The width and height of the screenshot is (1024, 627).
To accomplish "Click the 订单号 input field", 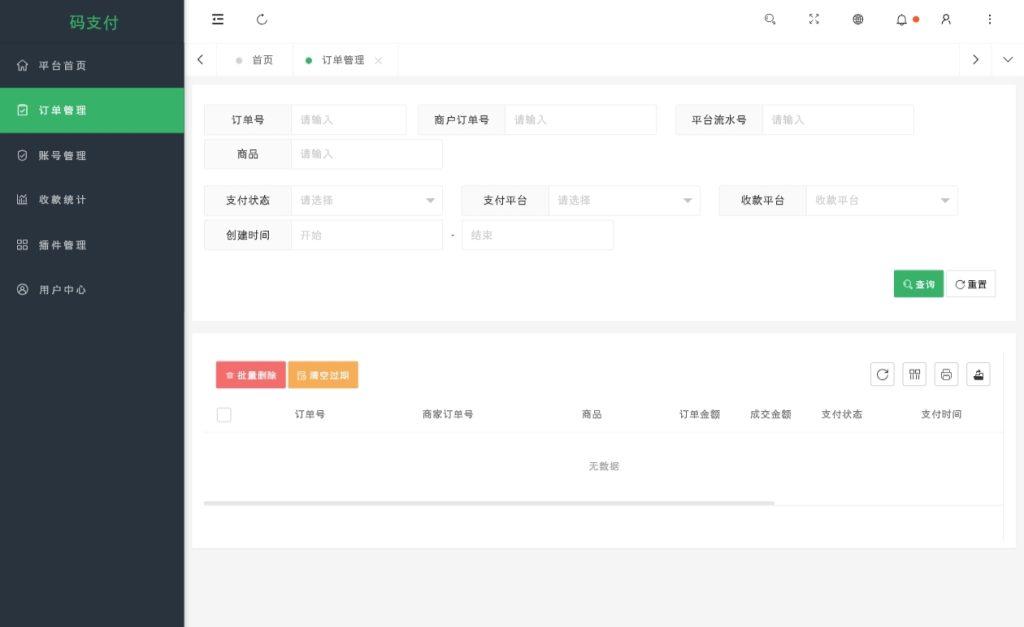I will (x=349, y=120).
